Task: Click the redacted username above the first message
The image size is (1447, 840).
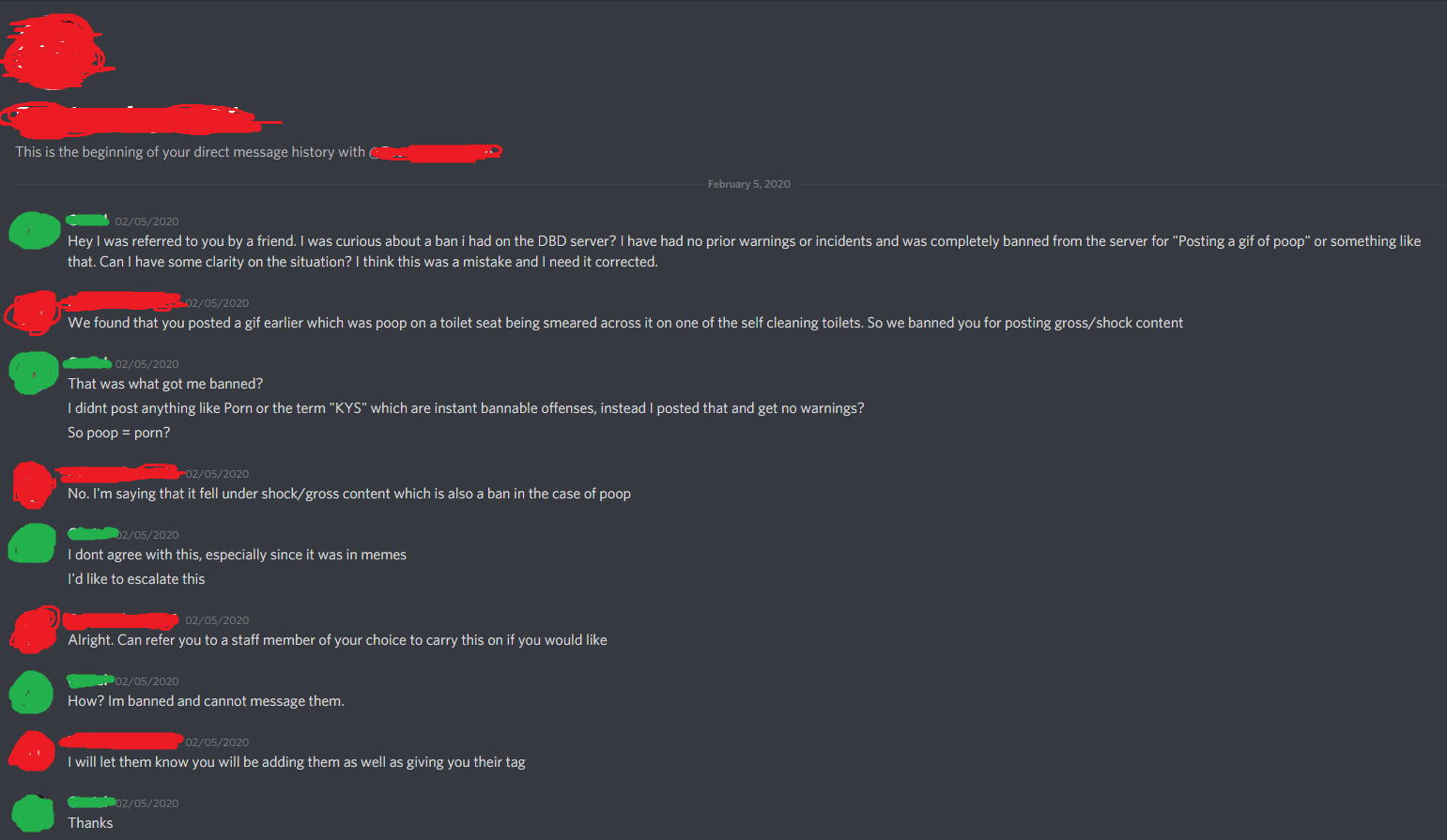Action: click(86, 219)
